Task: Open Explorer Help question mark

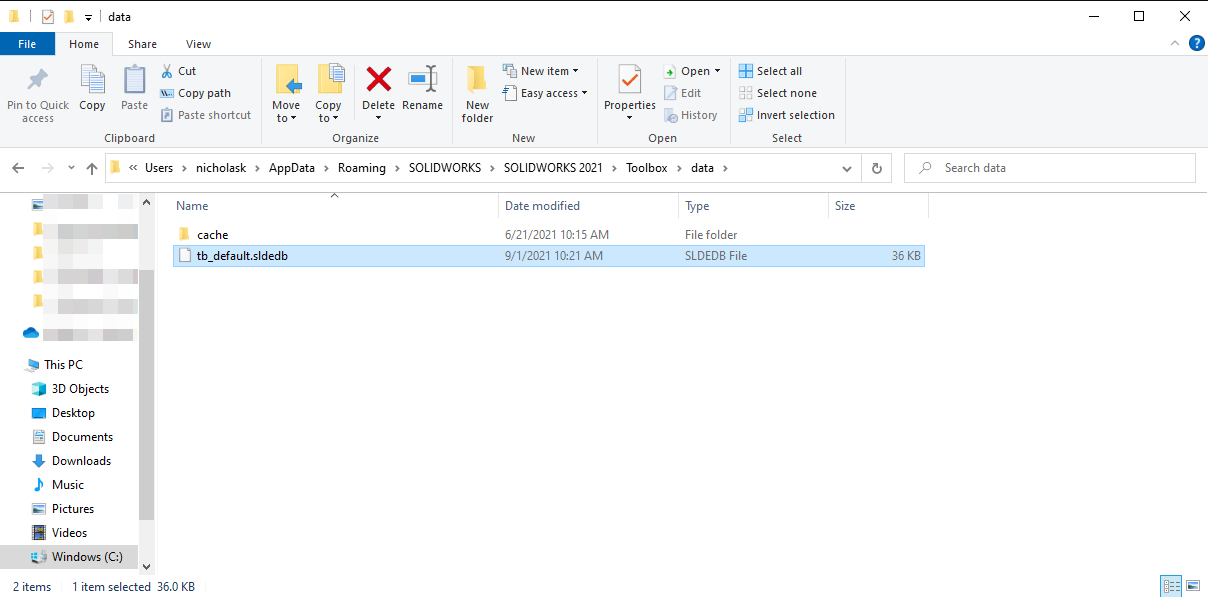Action: click(x=1196, y=43)
